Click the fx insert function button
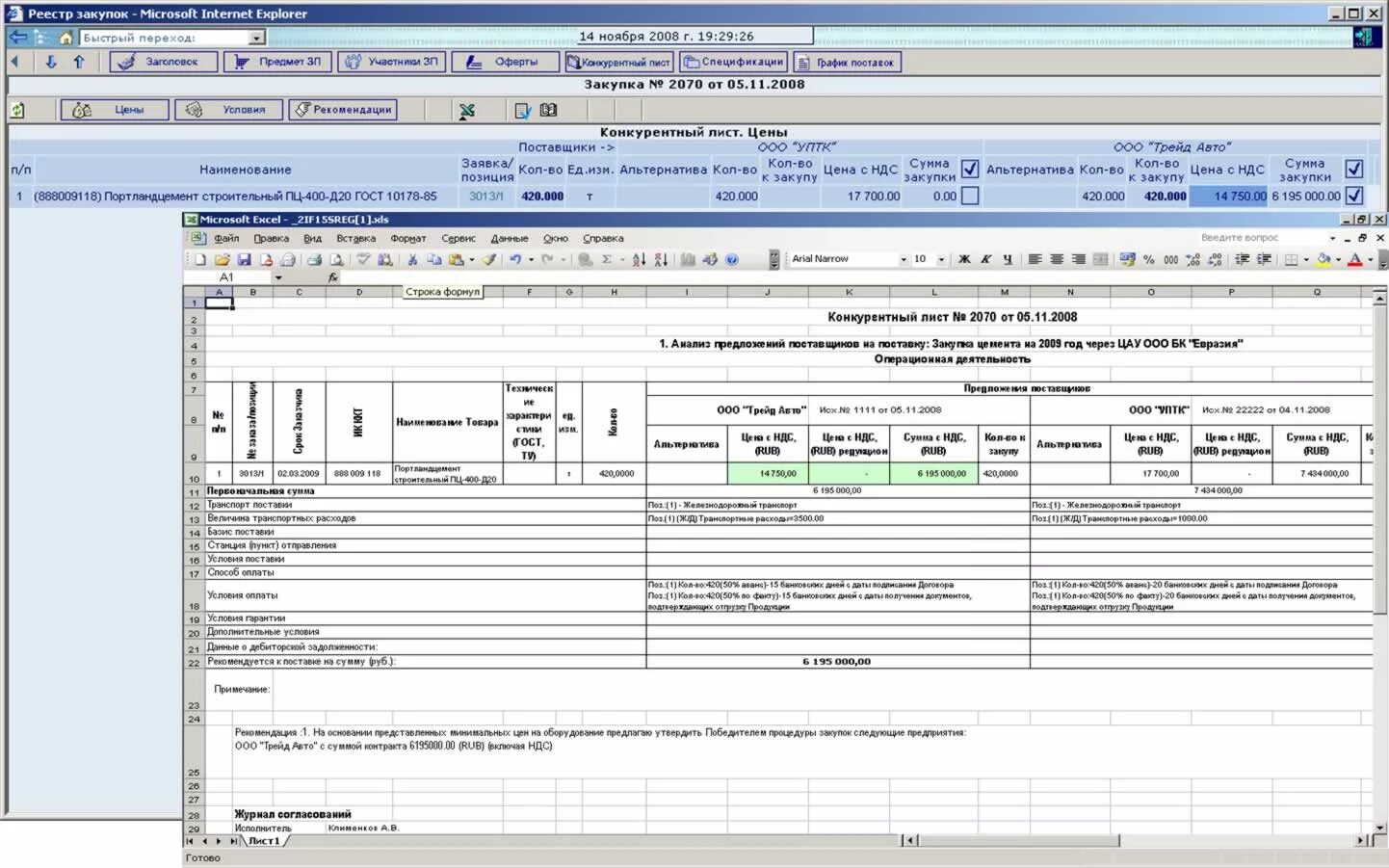 (x=333, y=277)
